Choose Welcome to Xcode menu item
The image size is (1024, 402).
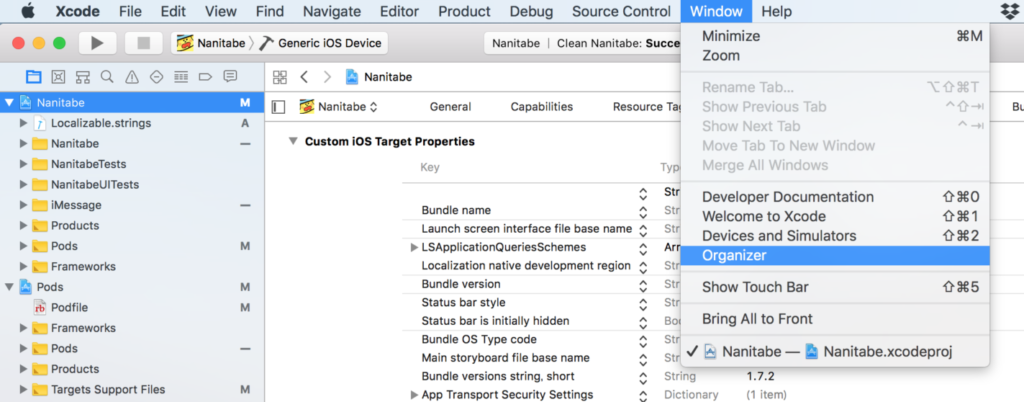coord(835,217)
